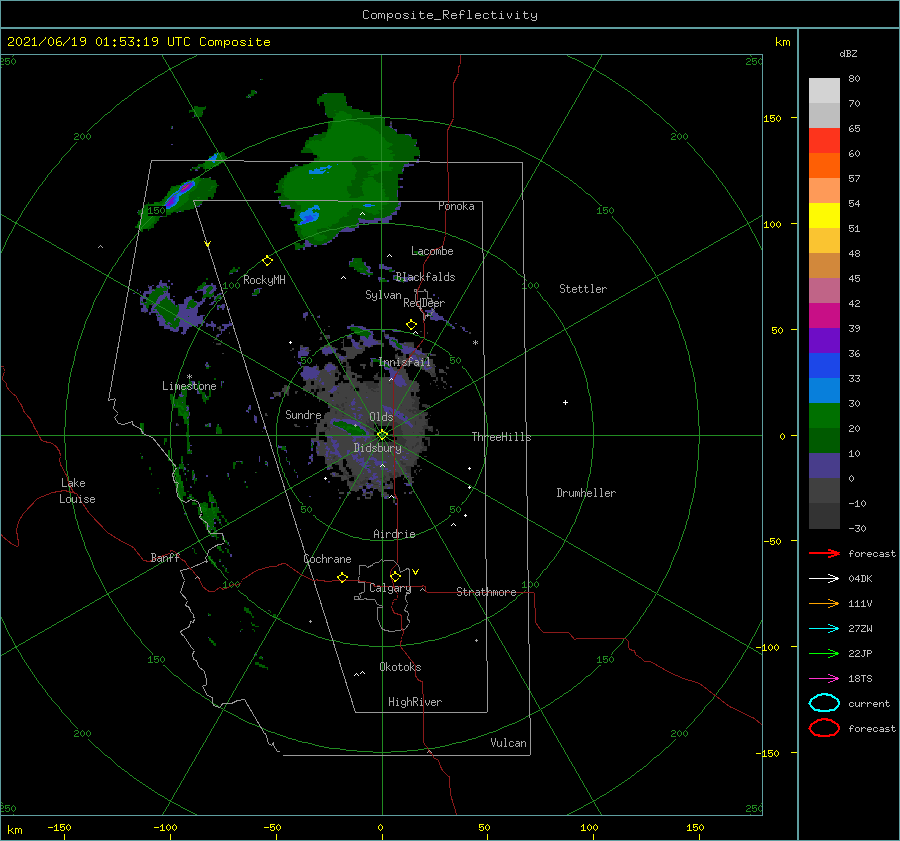The image size is (900, 841).
Task: Click the yellow diamond radar site marker near Didsbury
Action: pos(382,435)
